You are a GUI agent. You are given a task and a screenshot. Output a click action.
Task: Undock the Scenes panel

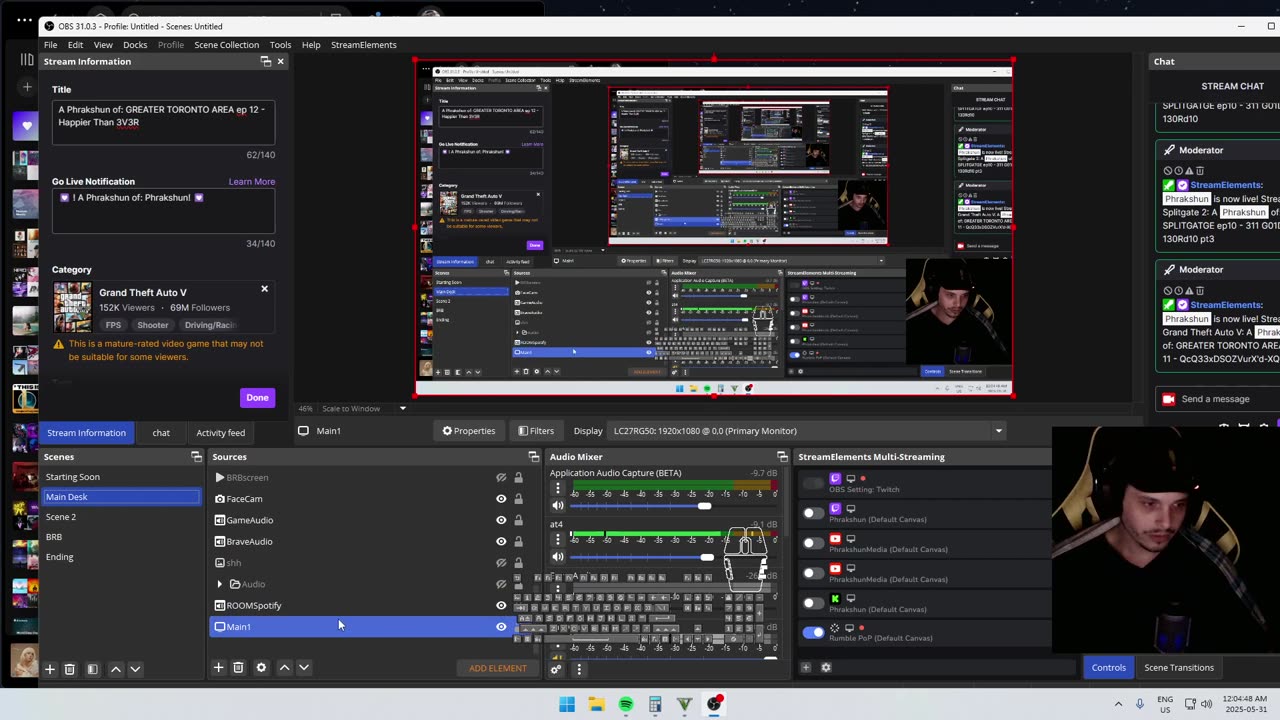click(196, 457)
